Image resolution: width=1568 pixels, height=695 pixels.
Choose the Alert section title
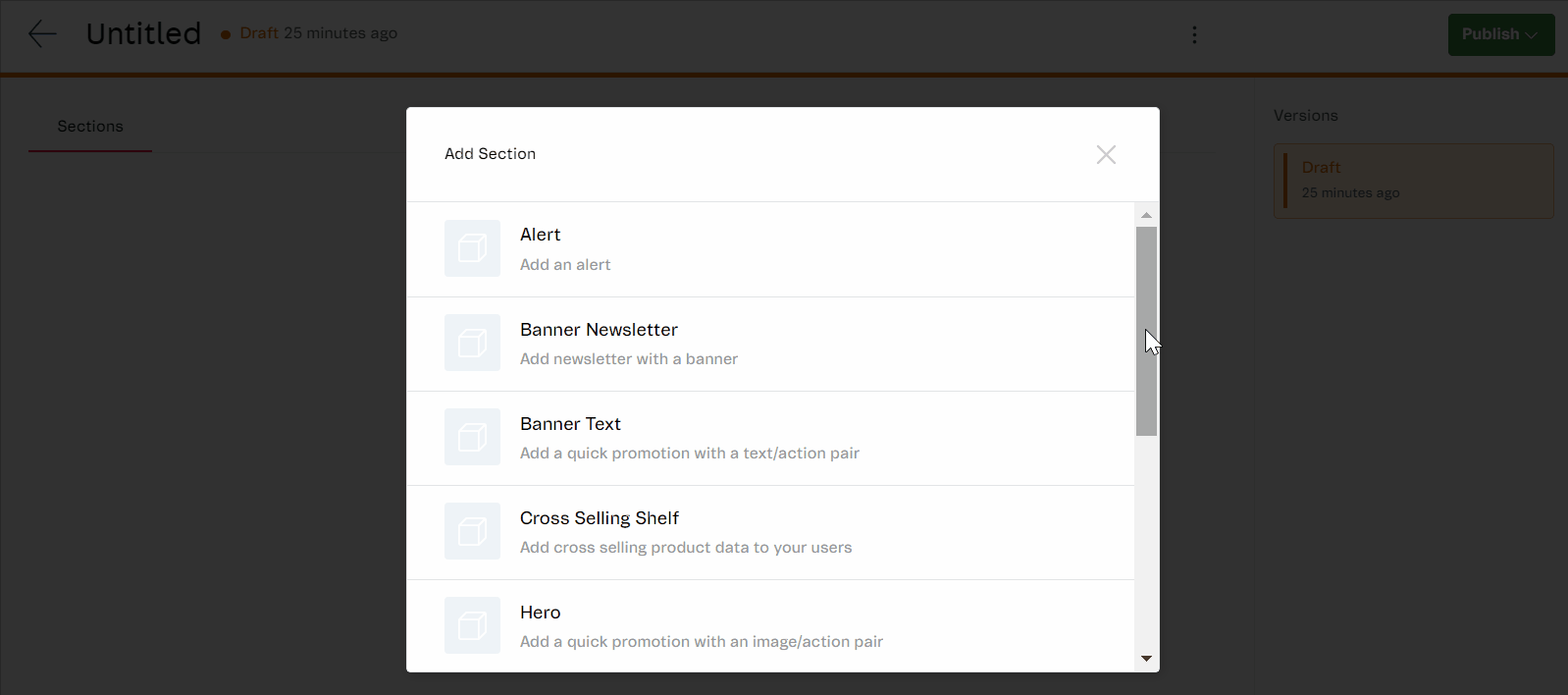click(x=540, y=235)
